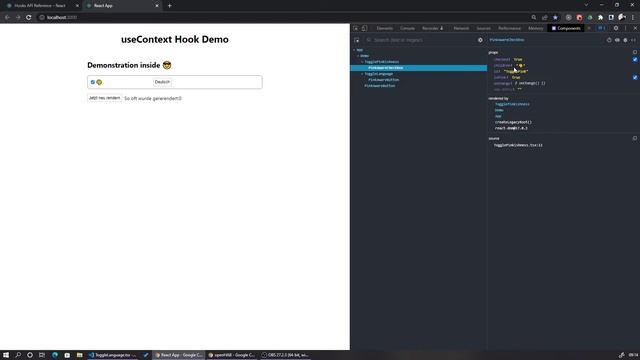Switch to the Network tab
The image size is (640, 360).
461,28
